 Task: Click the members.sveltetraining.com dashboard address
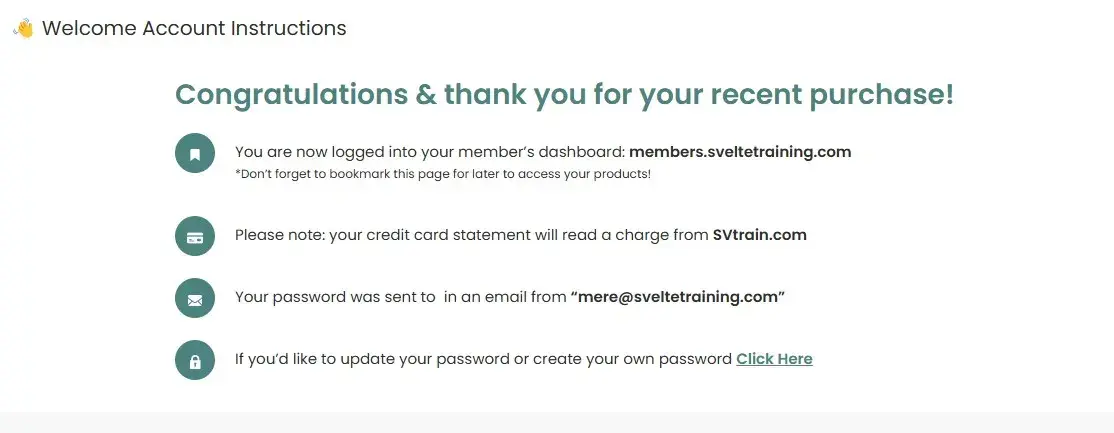(740, 152)
